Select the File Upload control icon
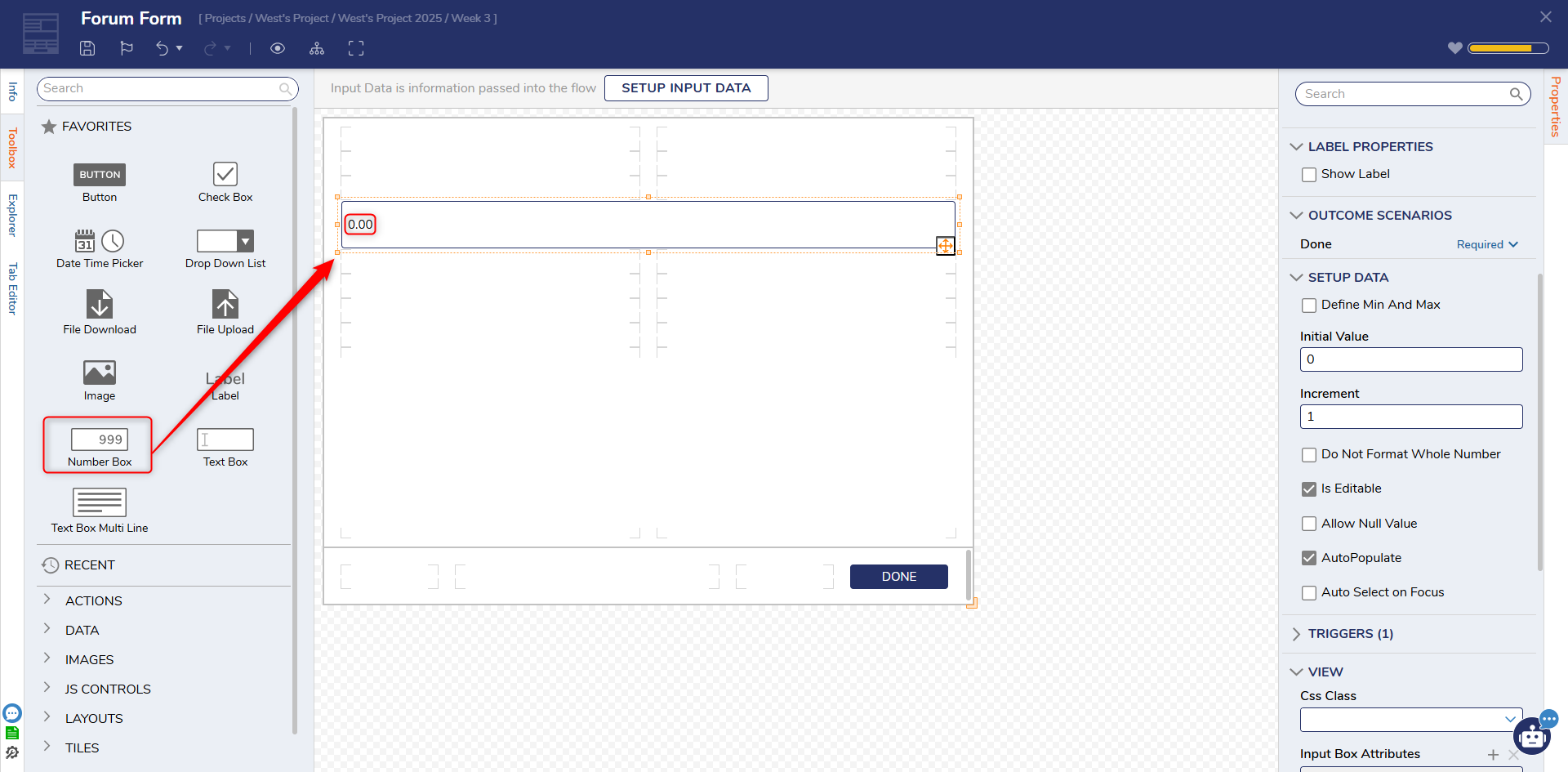 pos(225,305)
